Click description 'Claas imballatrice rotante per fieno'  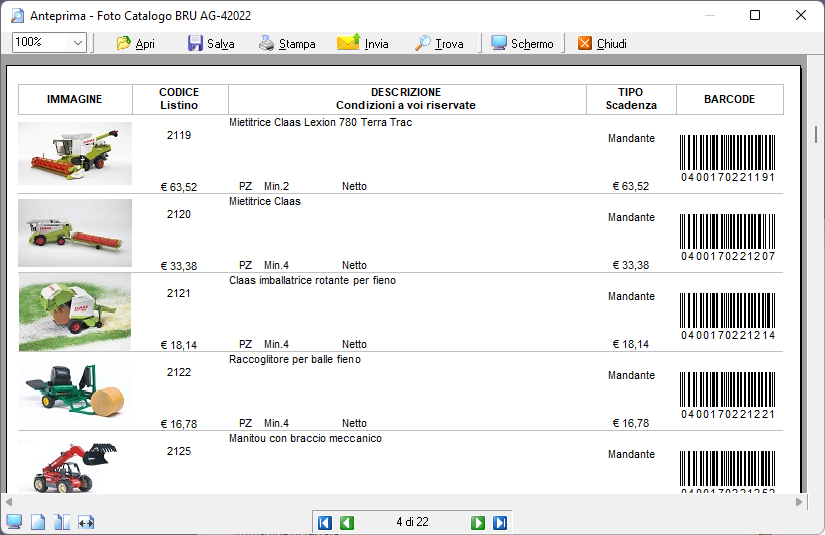[312, 280]
